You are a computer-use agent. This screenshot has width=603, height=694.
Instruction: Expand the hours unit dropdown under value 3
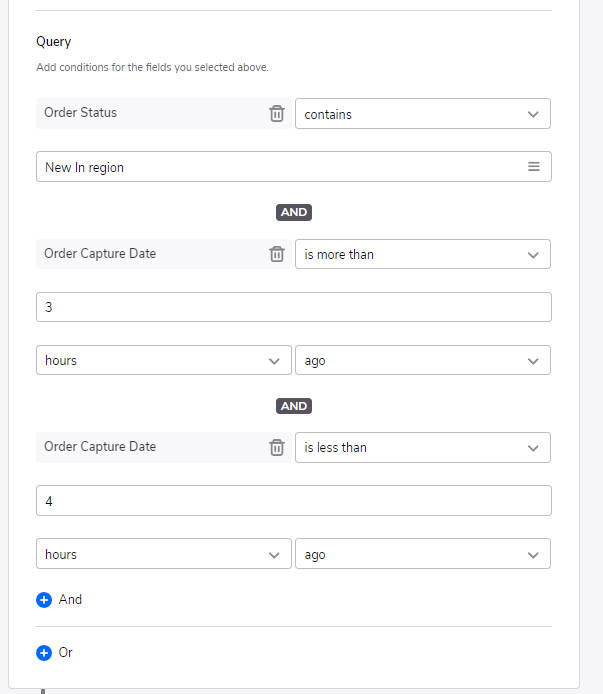[164, 360]
